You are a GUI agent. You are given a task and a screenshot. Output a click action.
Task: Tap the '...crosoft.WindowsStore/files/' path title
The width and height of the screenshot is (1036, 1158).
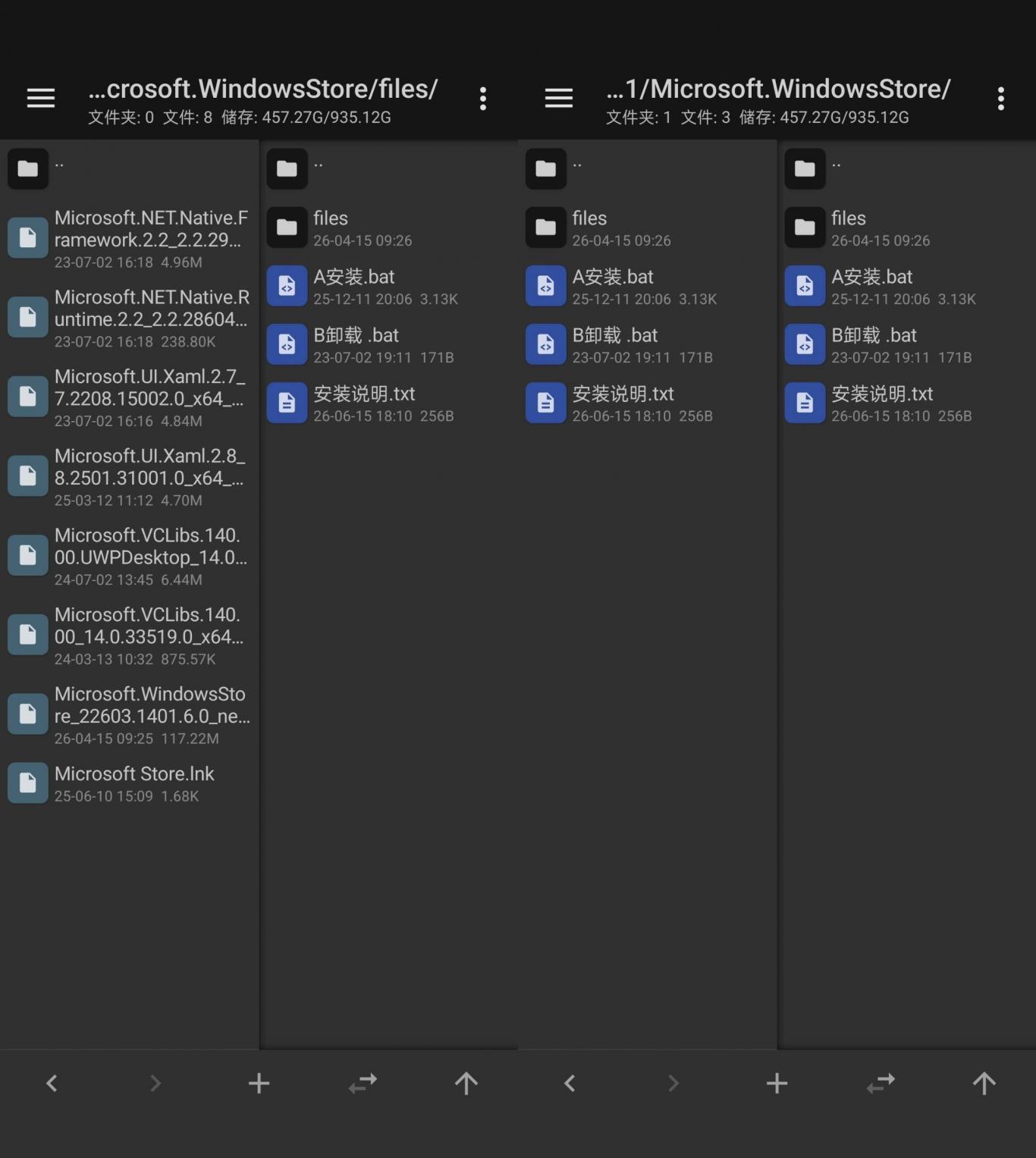pyautogui.click(x=262, y=89)
